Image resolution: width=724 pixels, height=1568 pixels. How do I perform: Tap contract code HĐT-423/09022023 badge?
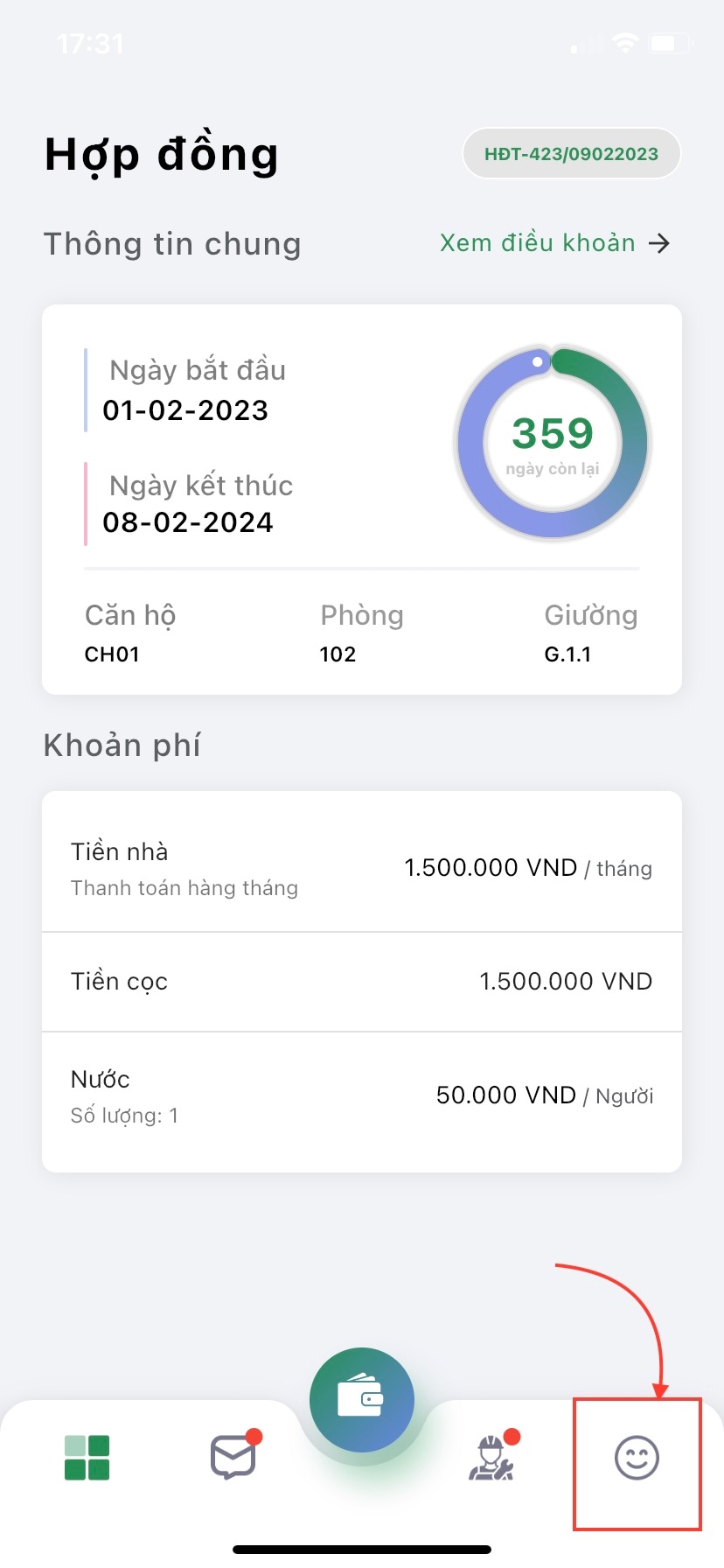(571, 154)
